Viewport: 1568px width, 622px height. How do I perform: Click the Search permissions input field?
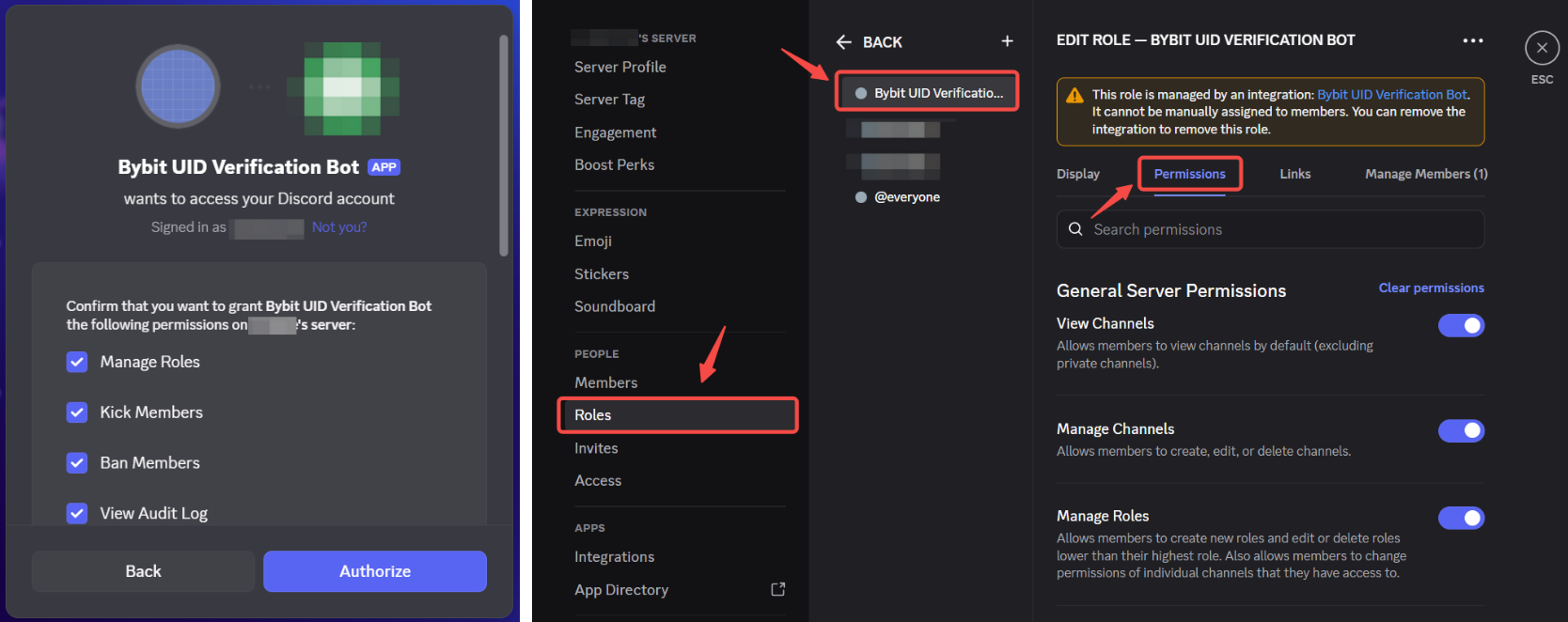[1270, 229]
